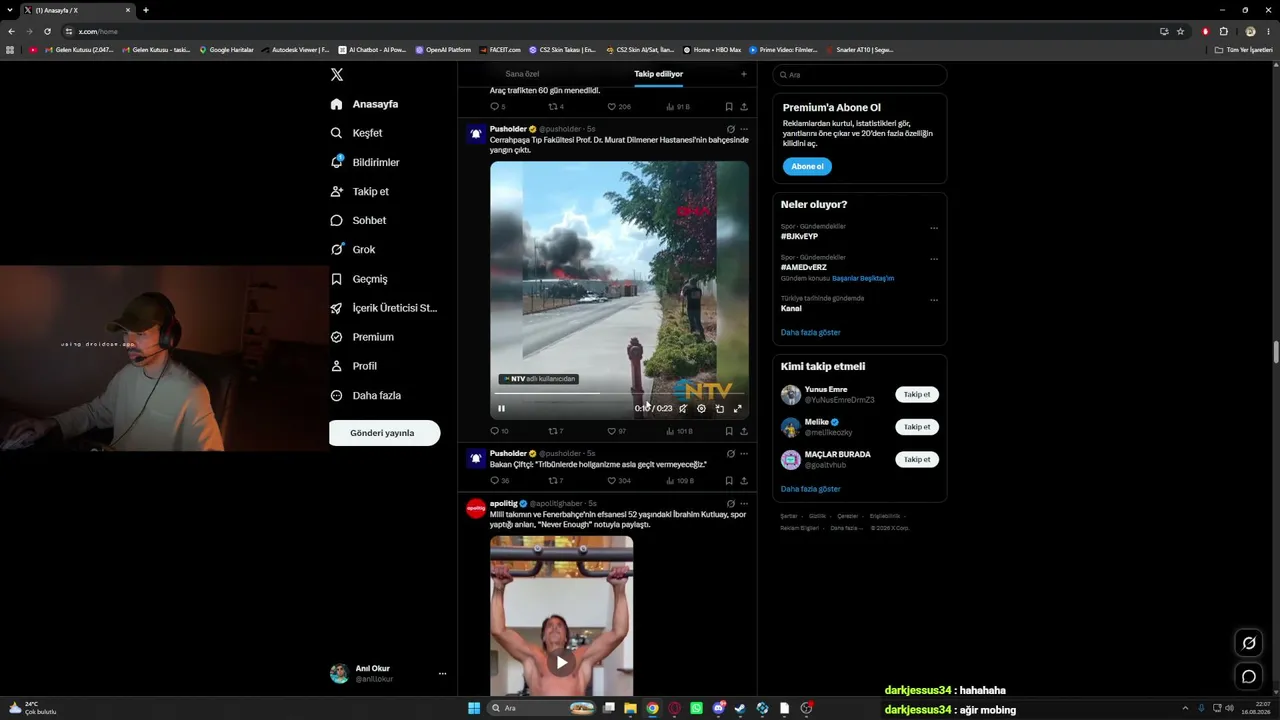The width and height of the screenshot is (1280, 720).
Task: Open Discord from the taskbar
Action: [719, 708]
